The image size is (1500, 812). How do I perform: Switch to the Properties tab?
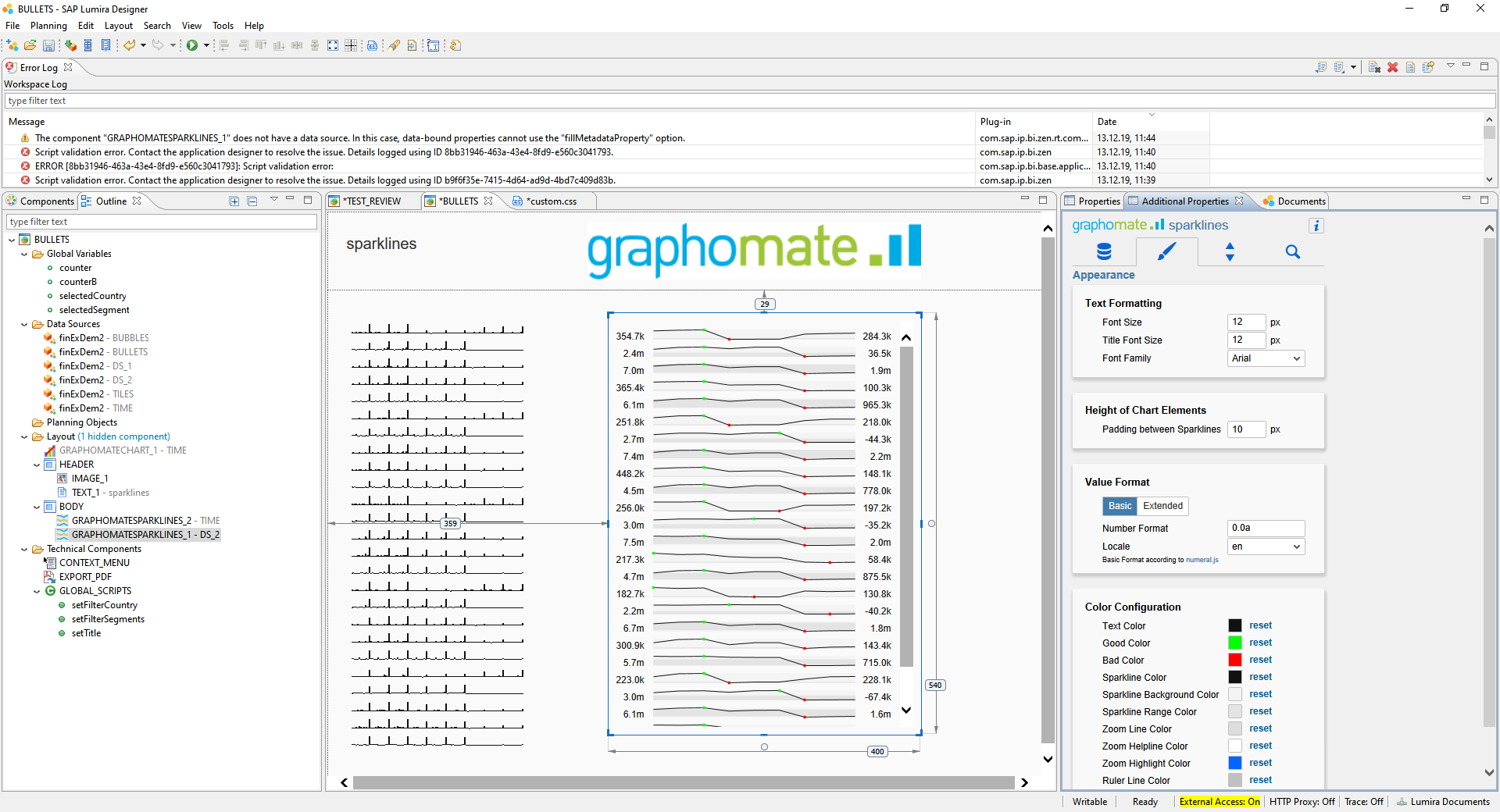[x=1093, y=201]
